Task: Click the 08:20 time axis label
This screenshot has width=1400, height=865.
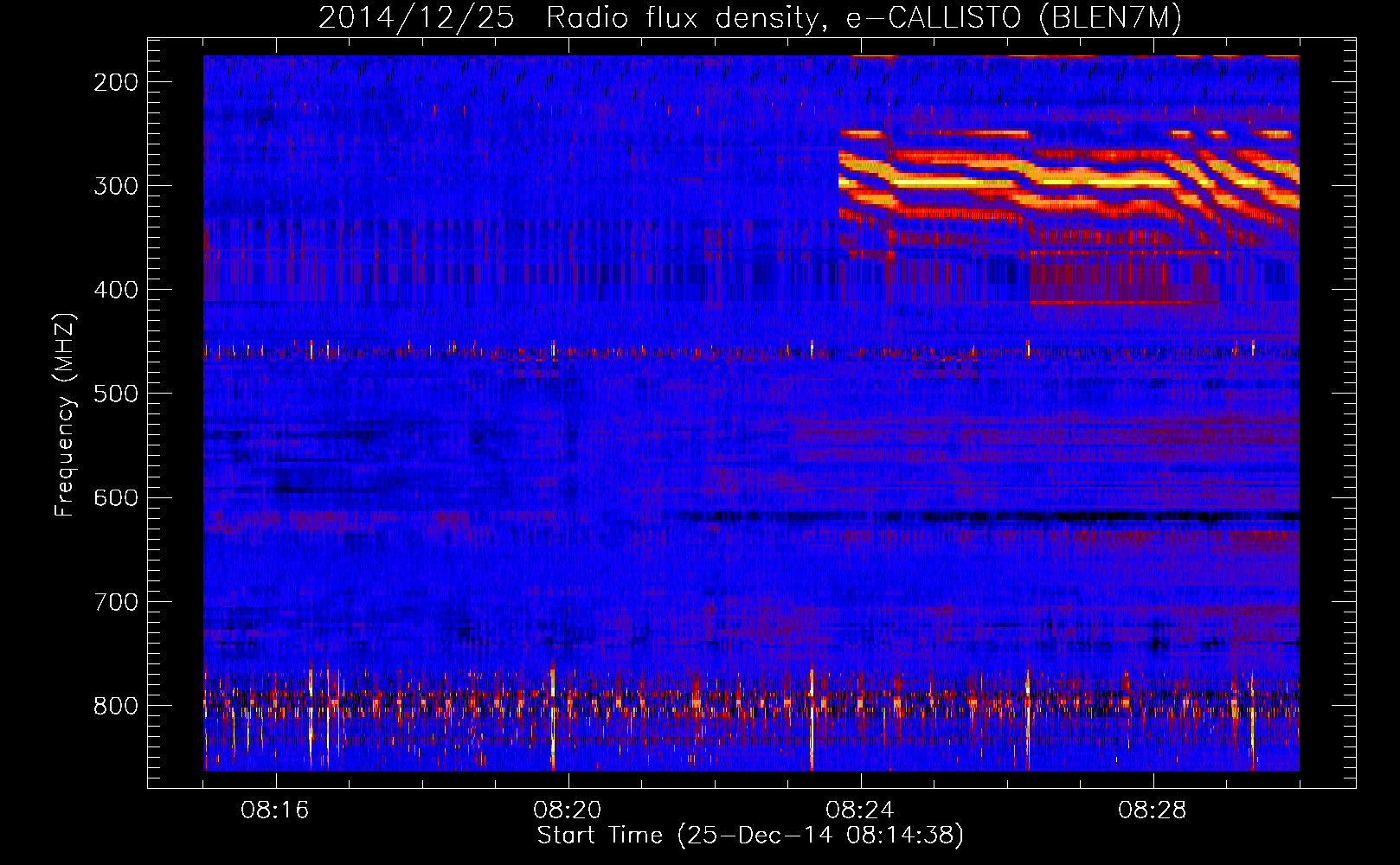Action: (x=568, y=811)
